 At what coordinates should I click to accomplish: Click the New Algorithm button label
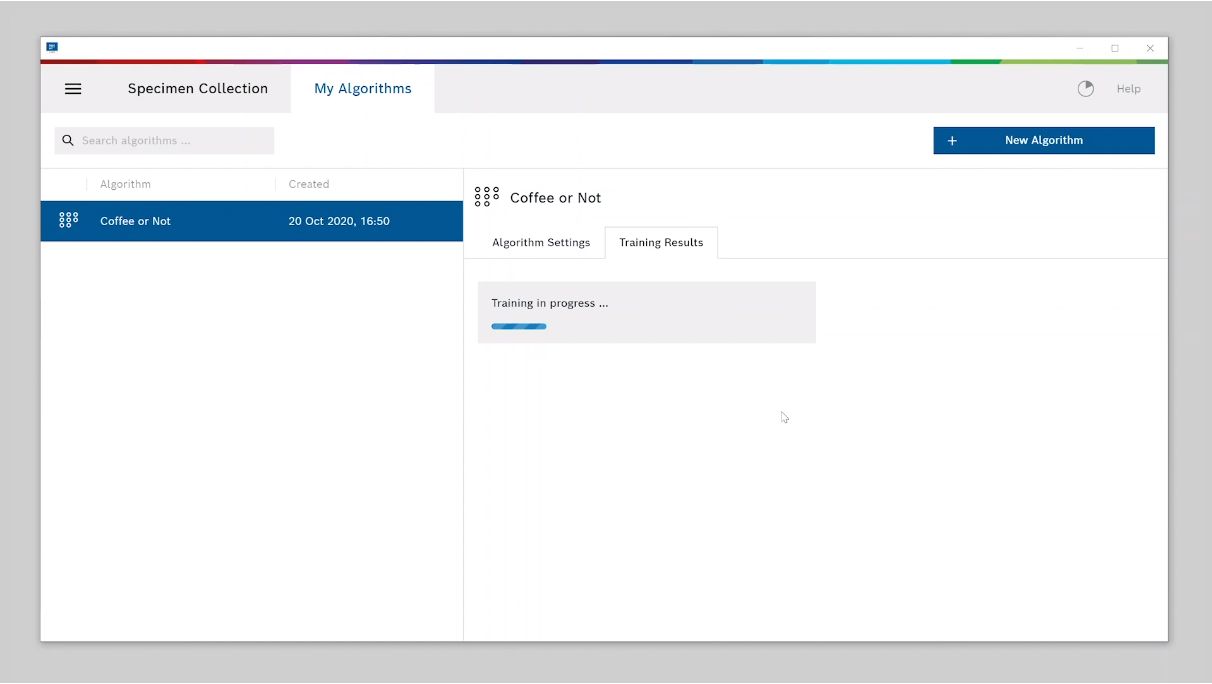coord(1044,141)
